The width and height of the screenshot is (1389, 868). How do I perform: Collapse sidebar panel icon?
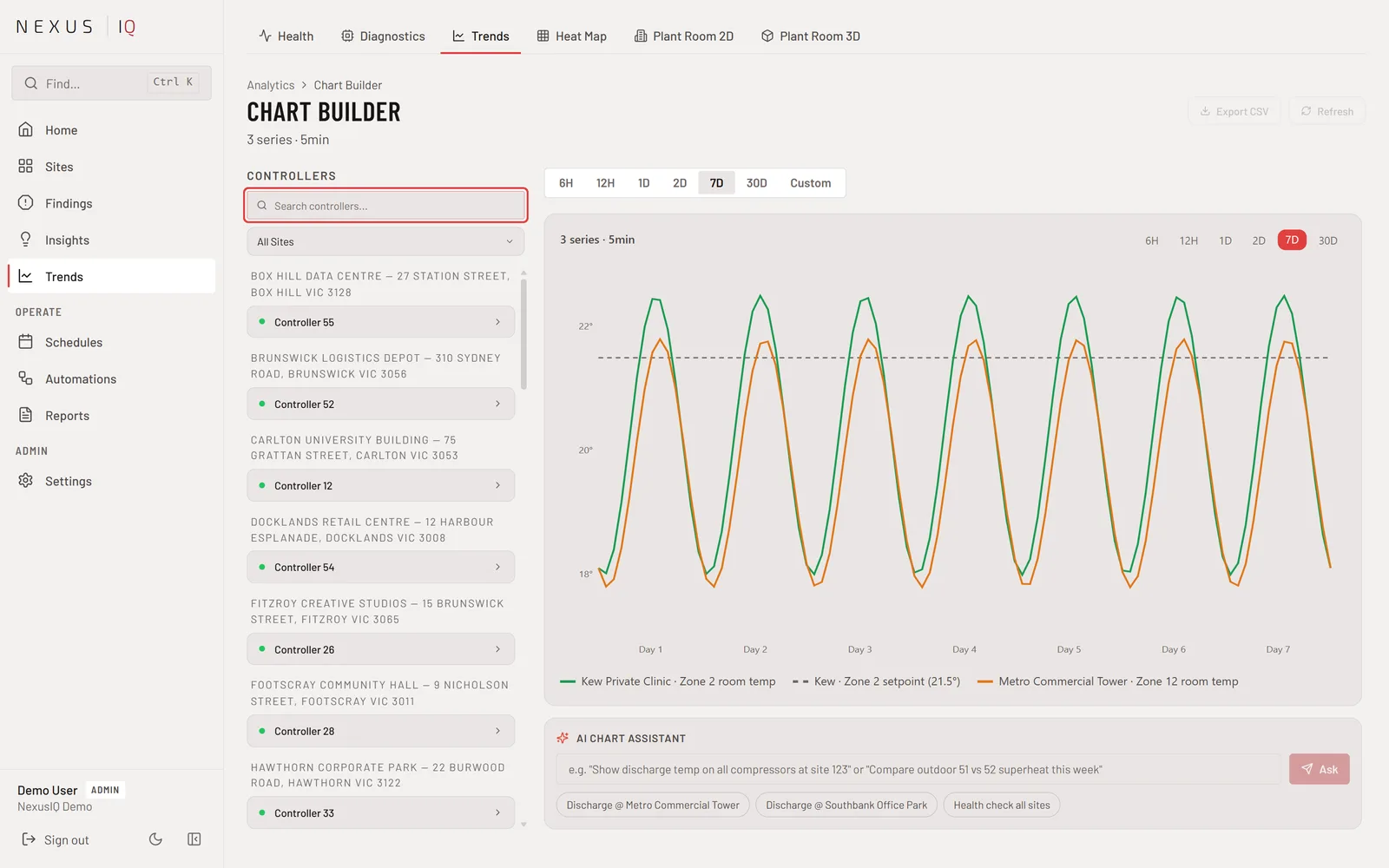(x=194, y=839)
